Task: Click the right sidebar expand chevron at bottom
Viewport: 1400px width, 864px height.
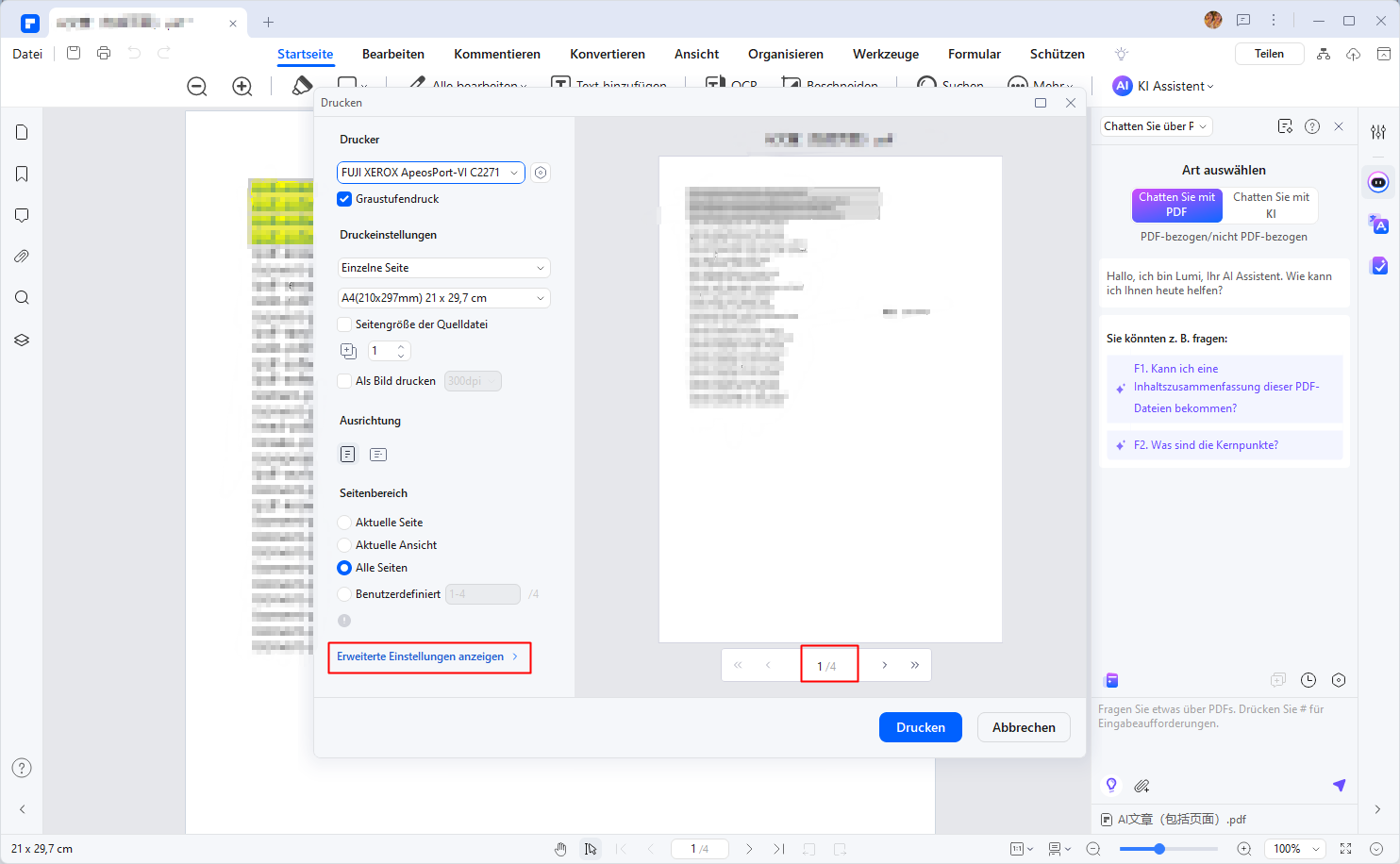Action: pos(1377,809)
